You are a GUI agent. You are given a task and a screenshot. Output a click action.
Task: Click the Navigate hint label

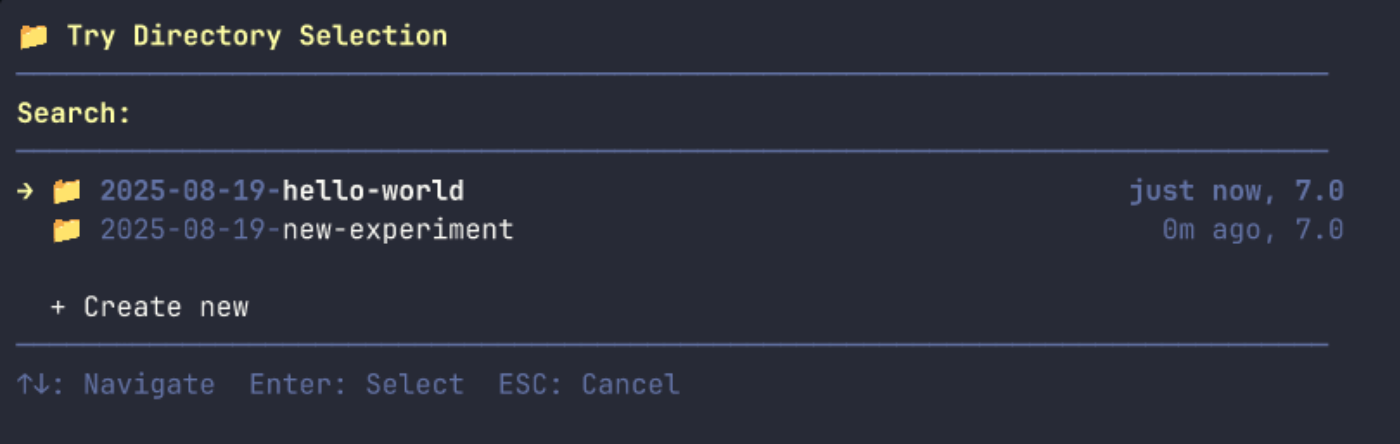(149, 384)
